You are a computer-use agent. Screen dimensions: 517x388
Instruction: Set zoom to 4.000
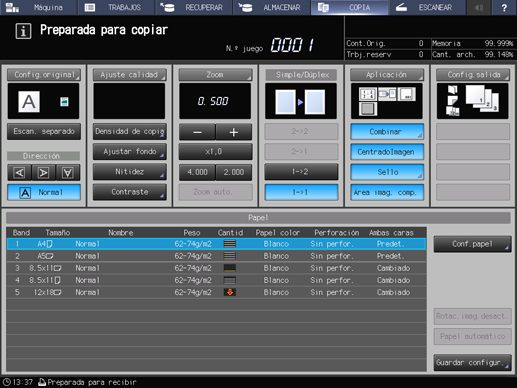197,172
